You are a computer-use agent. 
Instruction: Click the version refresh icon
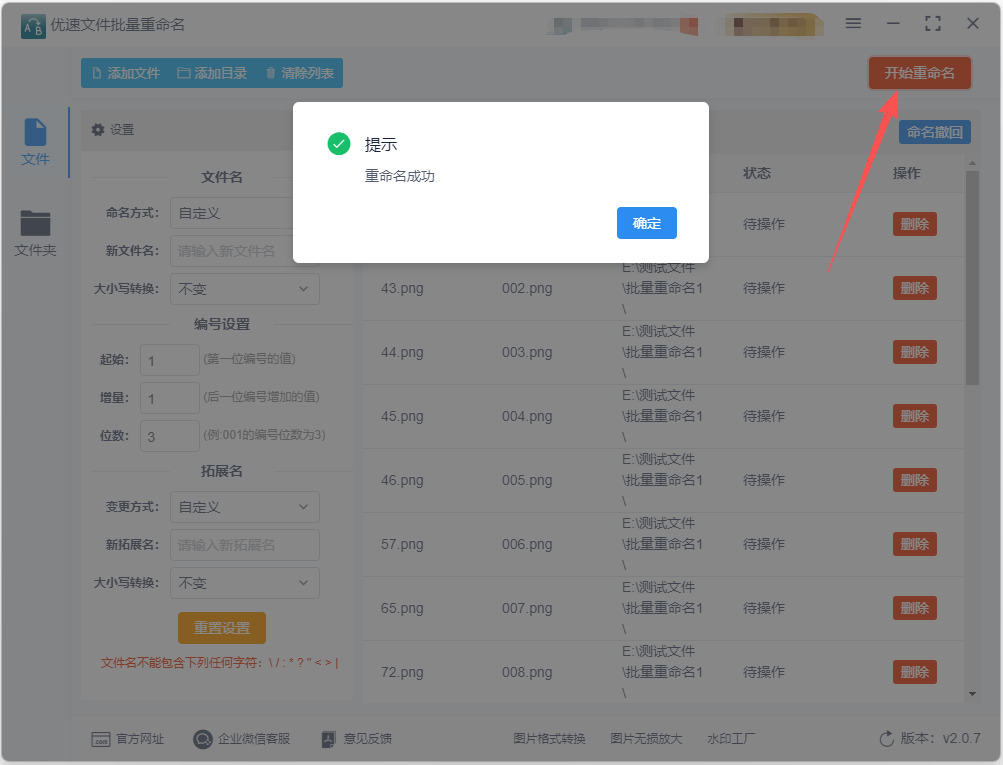(887, 739)
